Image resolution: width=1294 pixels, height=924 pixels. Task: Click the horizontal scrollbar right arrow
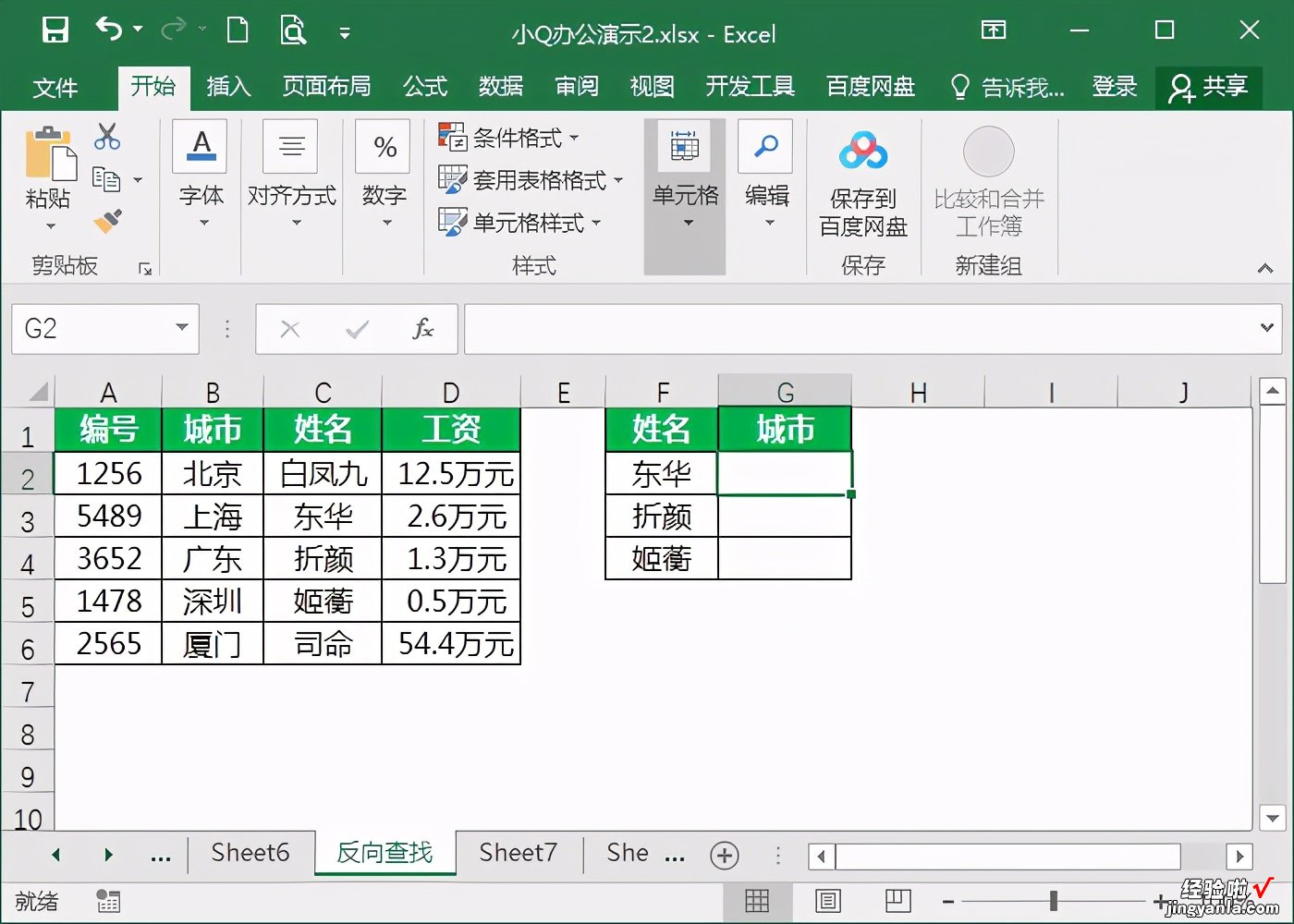click(1239, 857)
